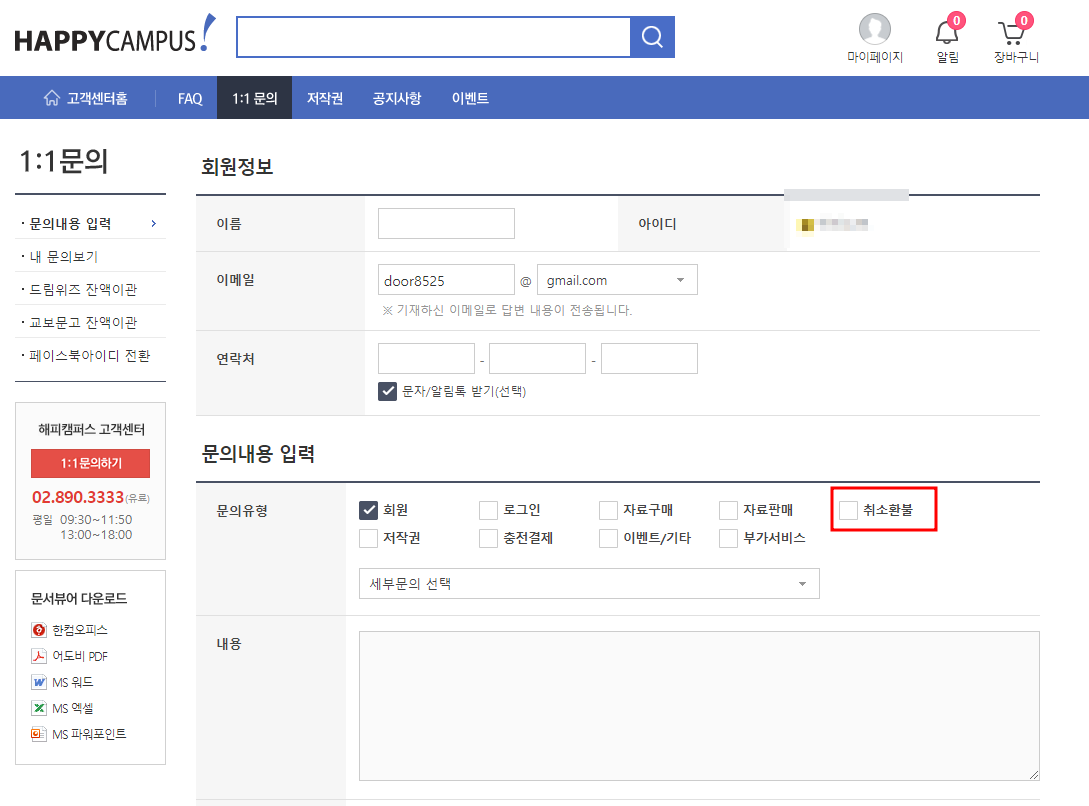Image resolution: width=1089 pixels, height=806 pixels.
Task: Open the 장바구니 shopping cart icon
Action: (1013, 32)
